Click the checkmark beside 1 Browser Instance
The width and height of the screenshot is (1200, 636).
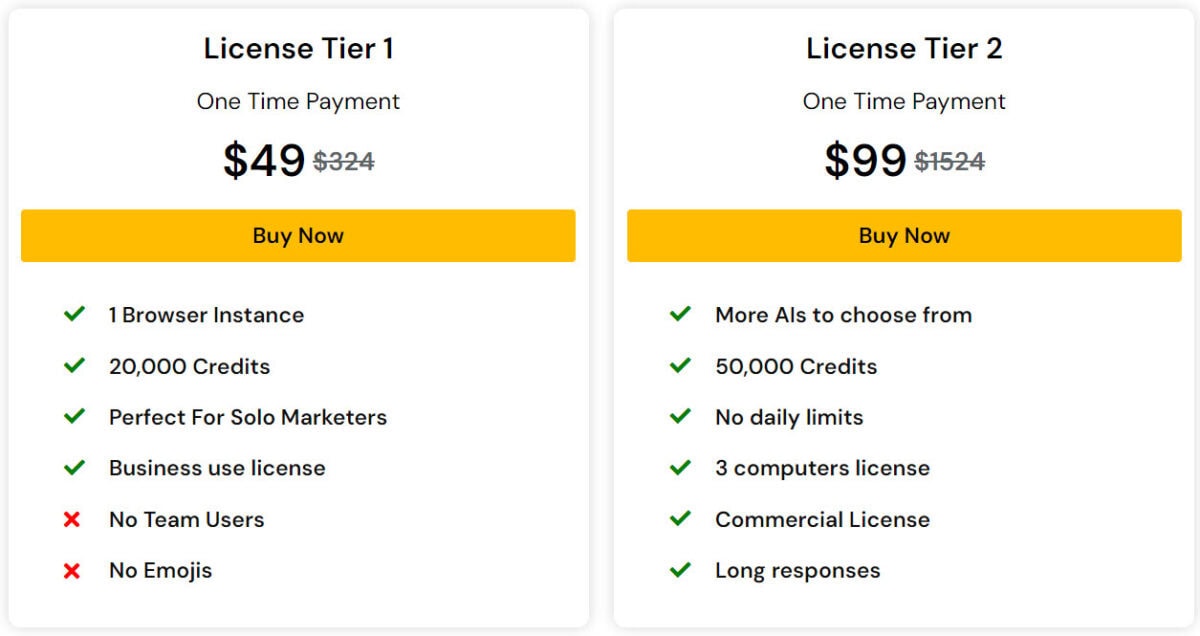click(74, 314)
